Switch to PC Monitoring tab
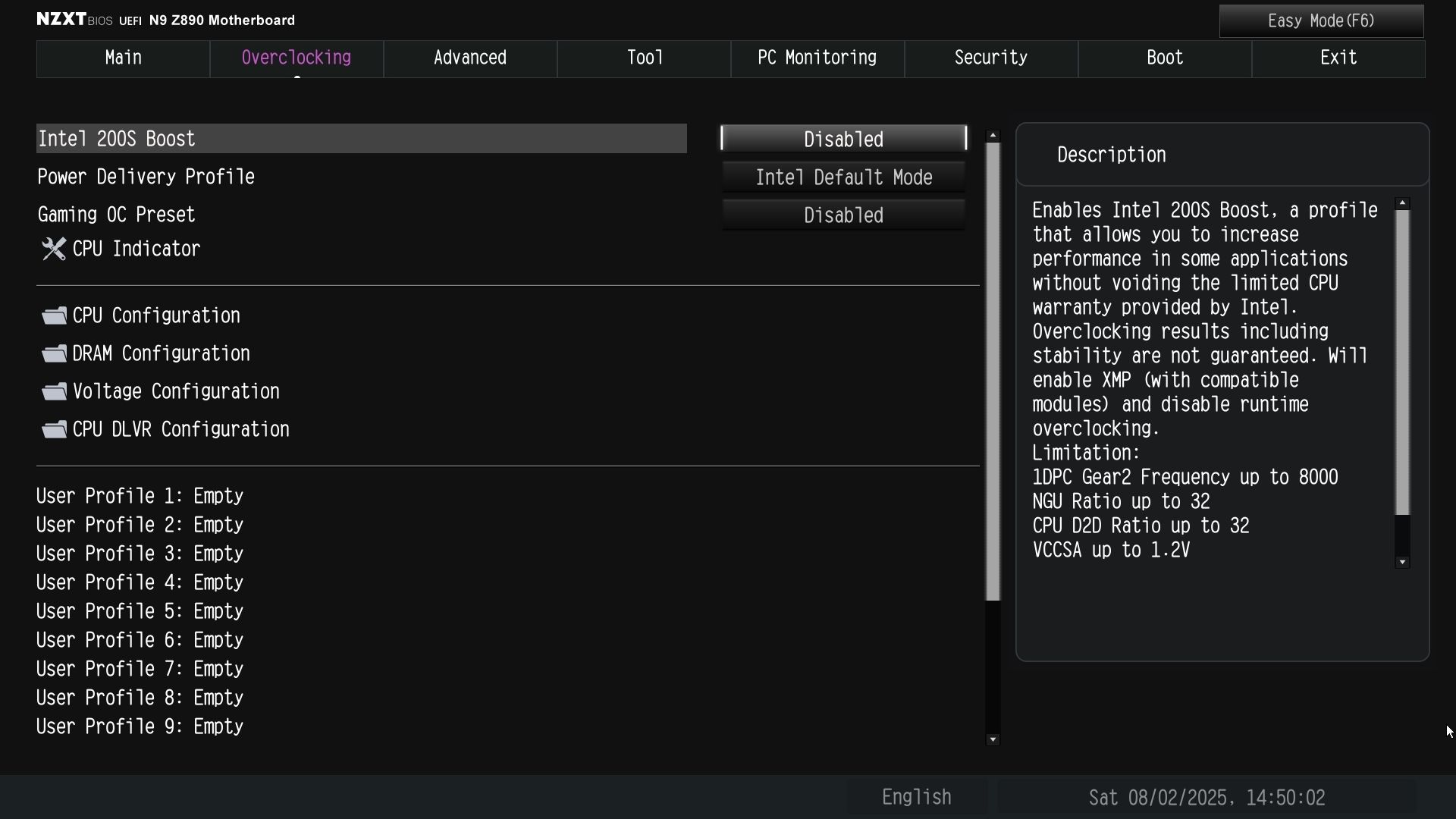The image size is (1456, 819). [817, 58]
